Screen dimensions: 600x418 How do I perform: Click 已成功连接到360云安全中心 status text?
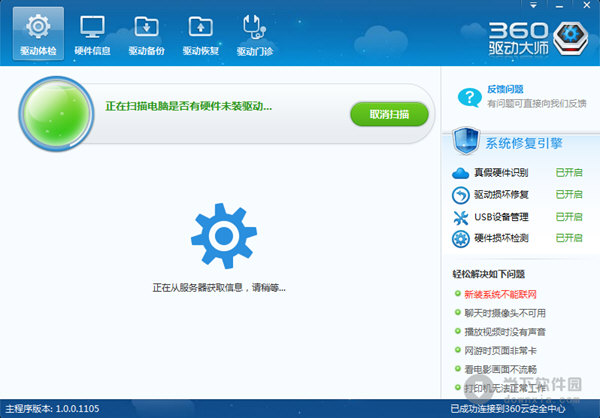tap(508, 409)
